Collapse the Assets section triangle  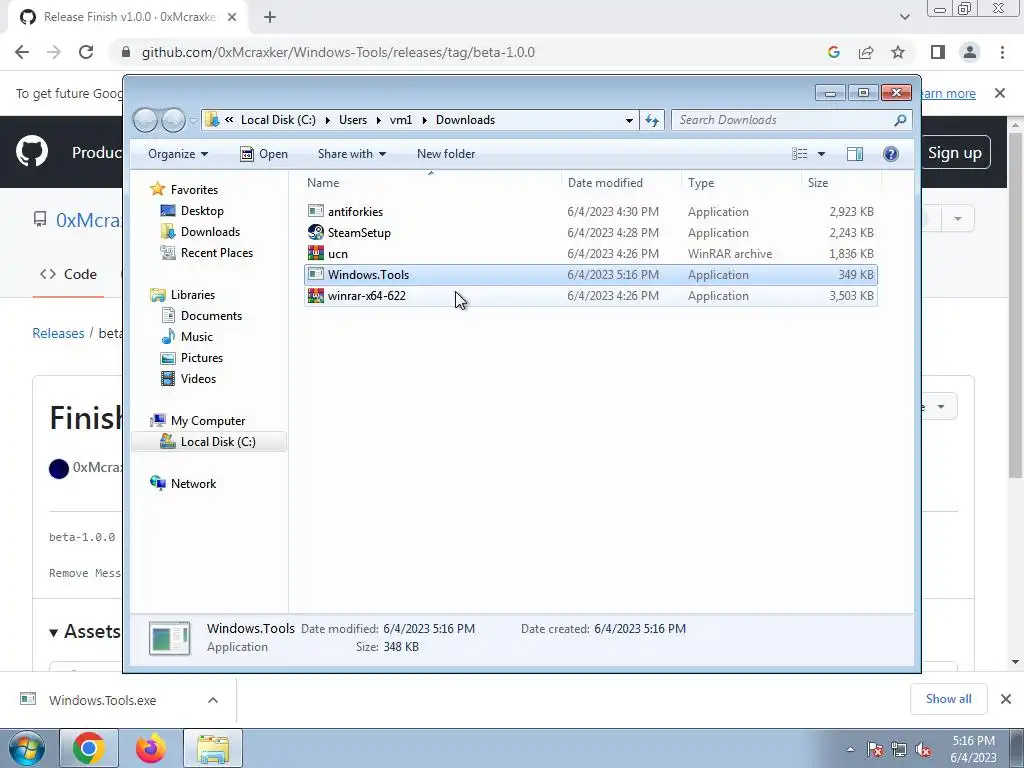click(x=54, y=632)
